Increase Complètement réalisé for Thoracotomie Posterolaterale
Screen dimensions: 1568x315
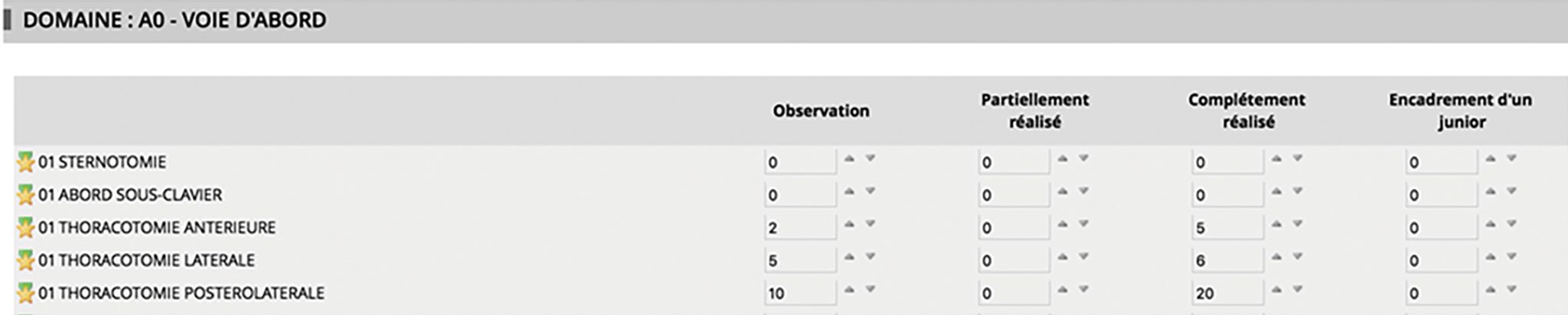1276,290
